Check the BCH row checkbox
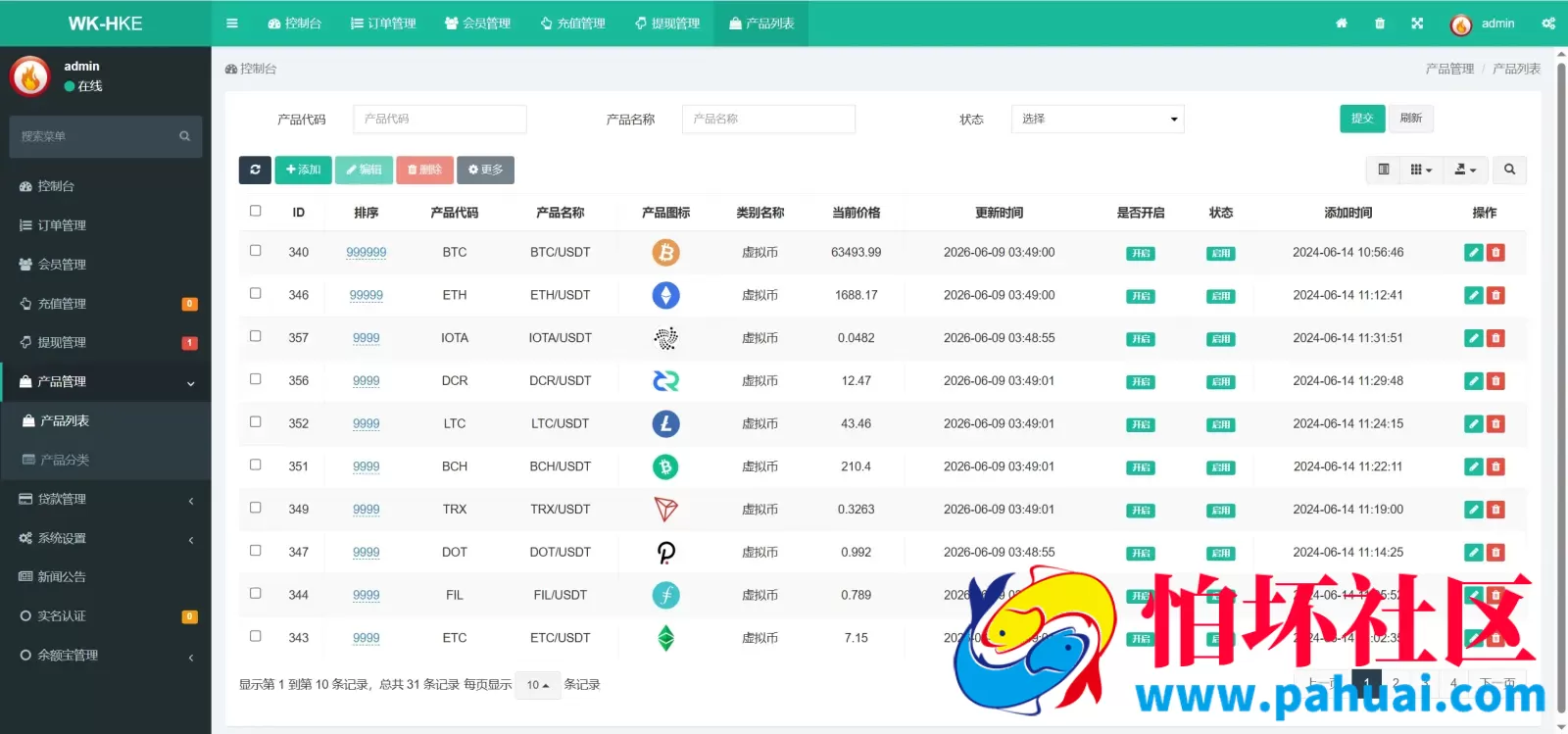The image size is (1568, 734). [x=256, y=465]
